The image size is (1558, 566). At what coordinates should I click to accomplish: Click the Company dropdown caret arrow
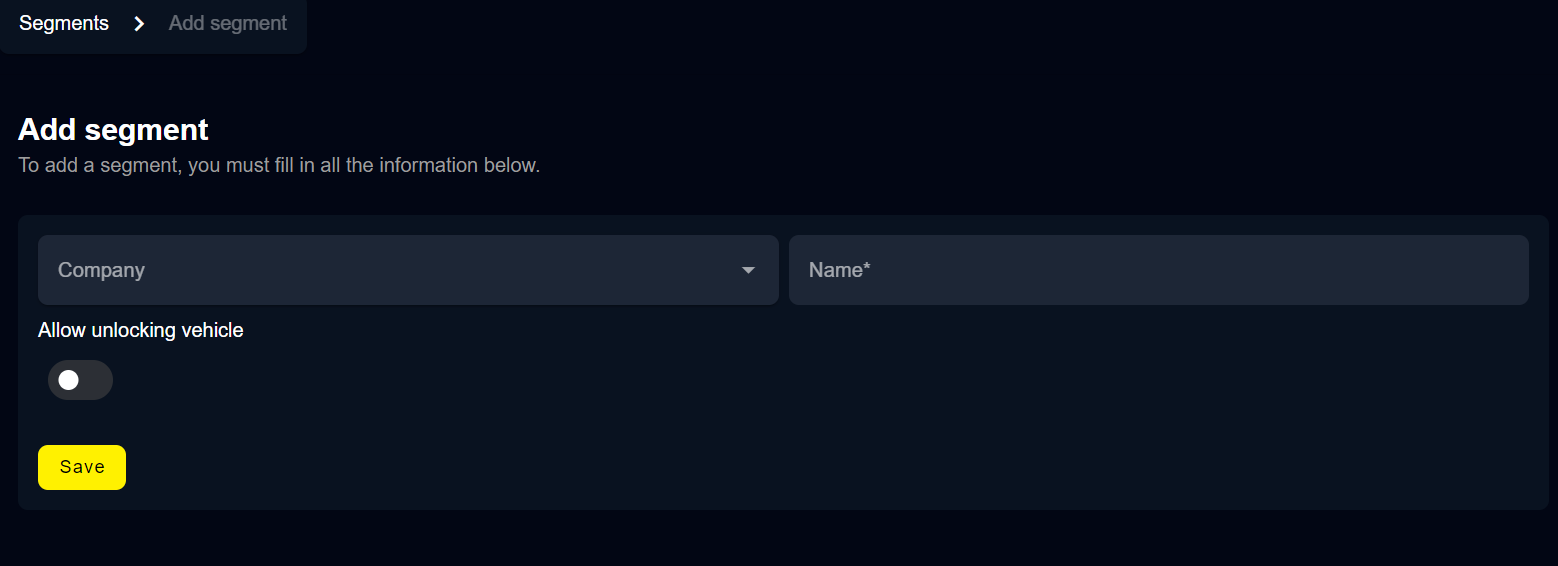click(748, 270)
